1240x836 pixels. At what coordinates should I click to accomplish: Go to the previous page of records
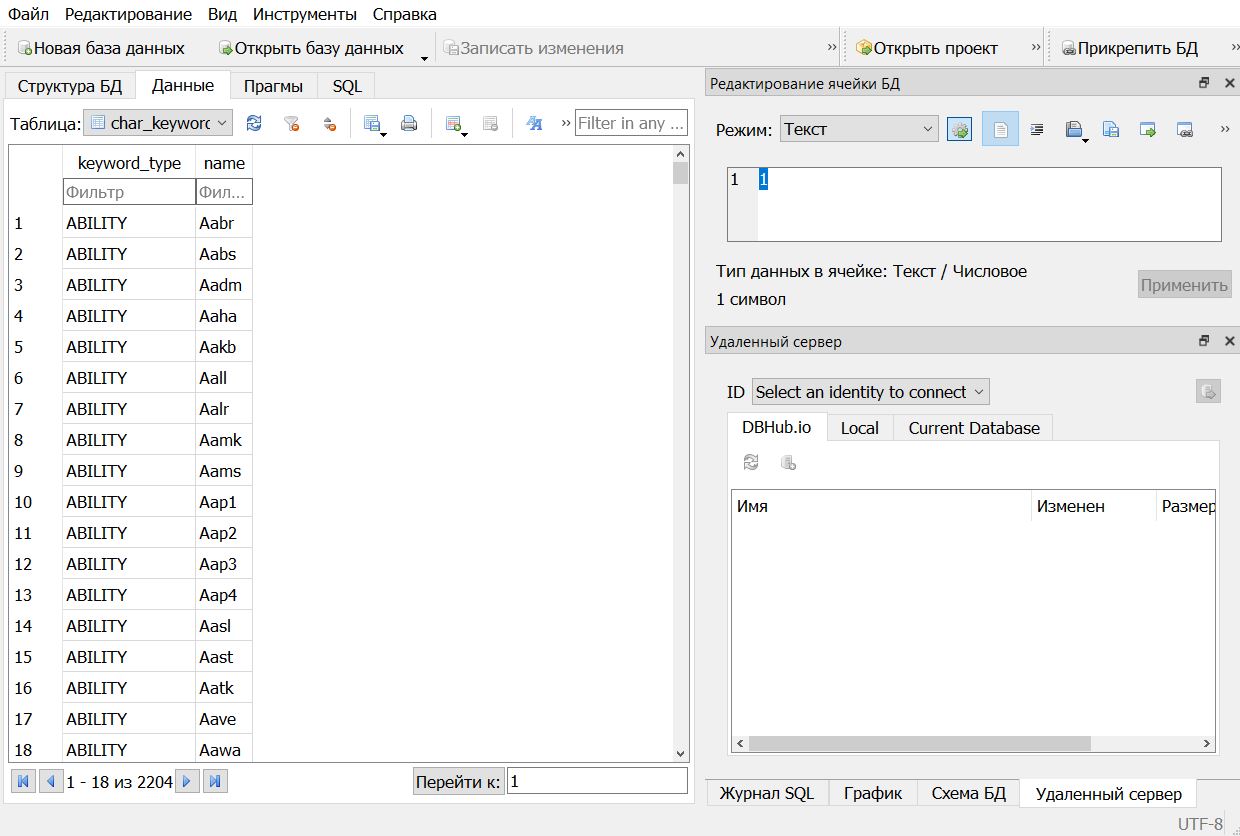point(51,782)
